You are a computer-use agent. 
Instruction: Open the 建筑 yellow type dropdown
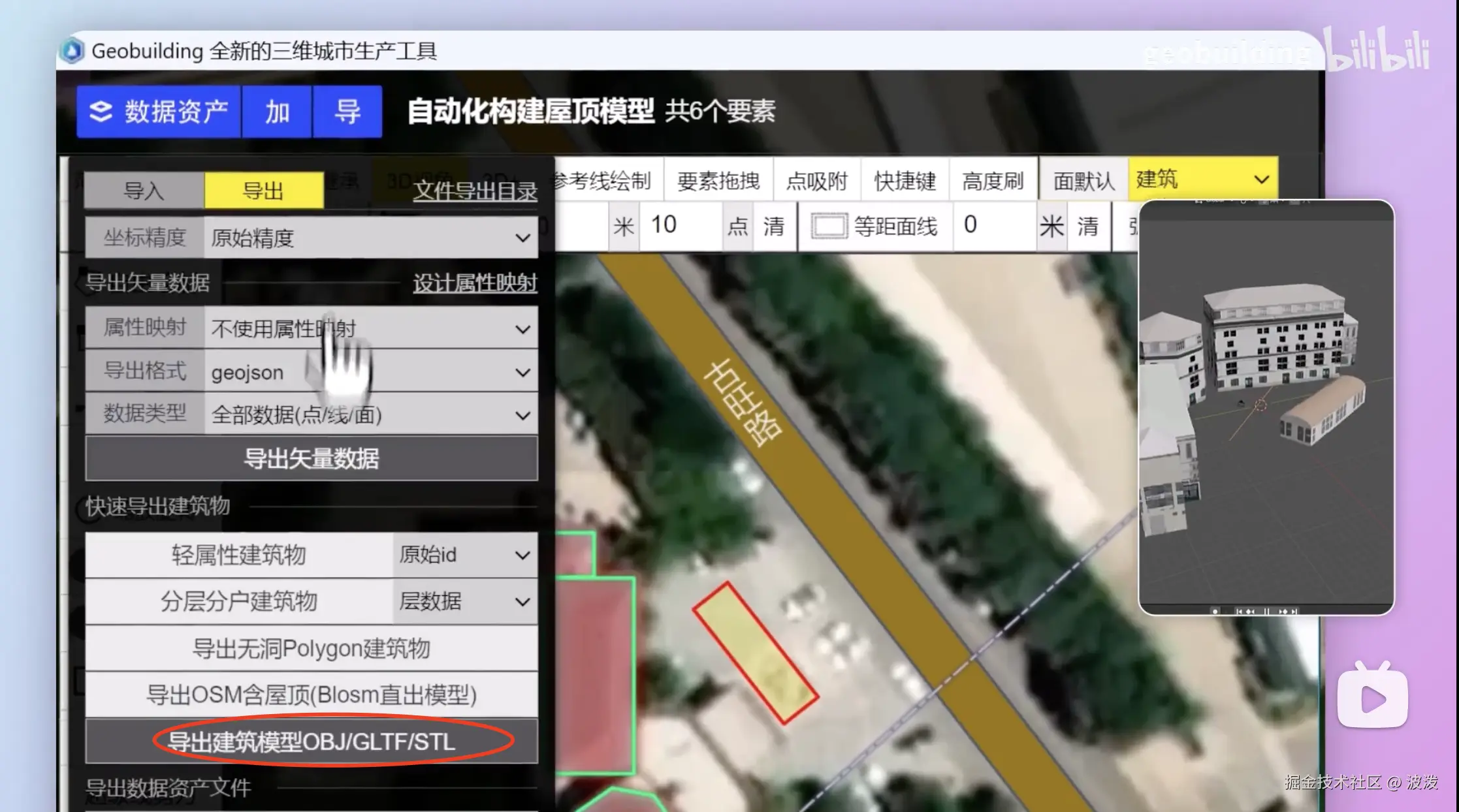(x=1202, y=179)
